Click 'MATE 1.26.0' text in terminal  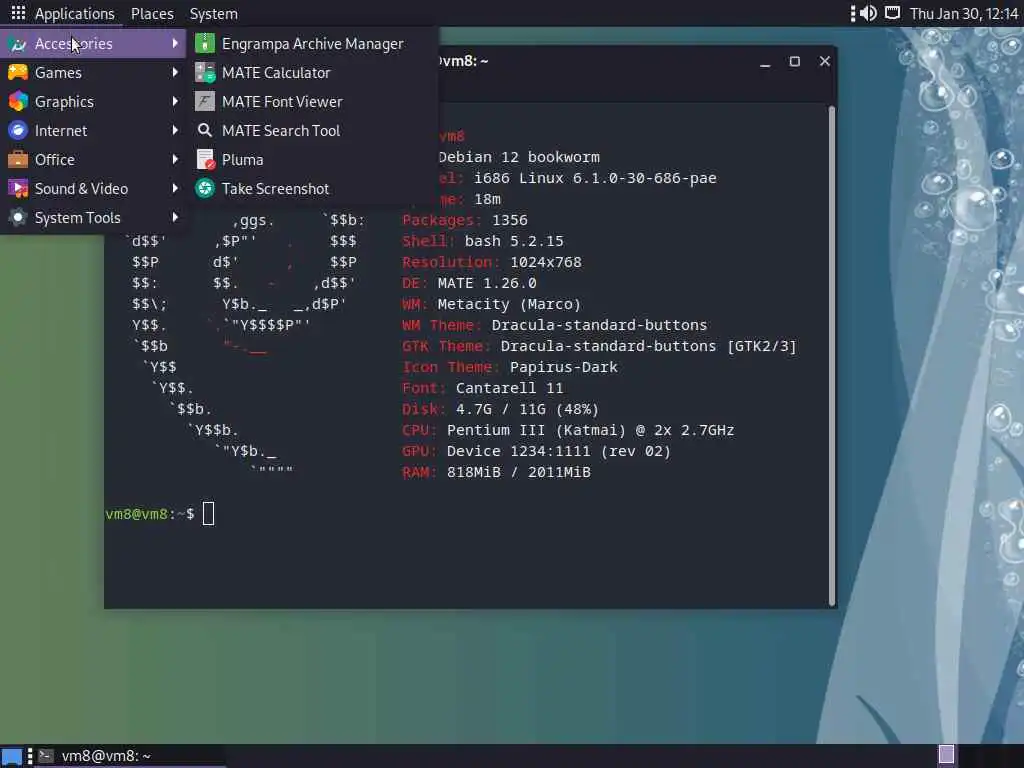[487, 283]
